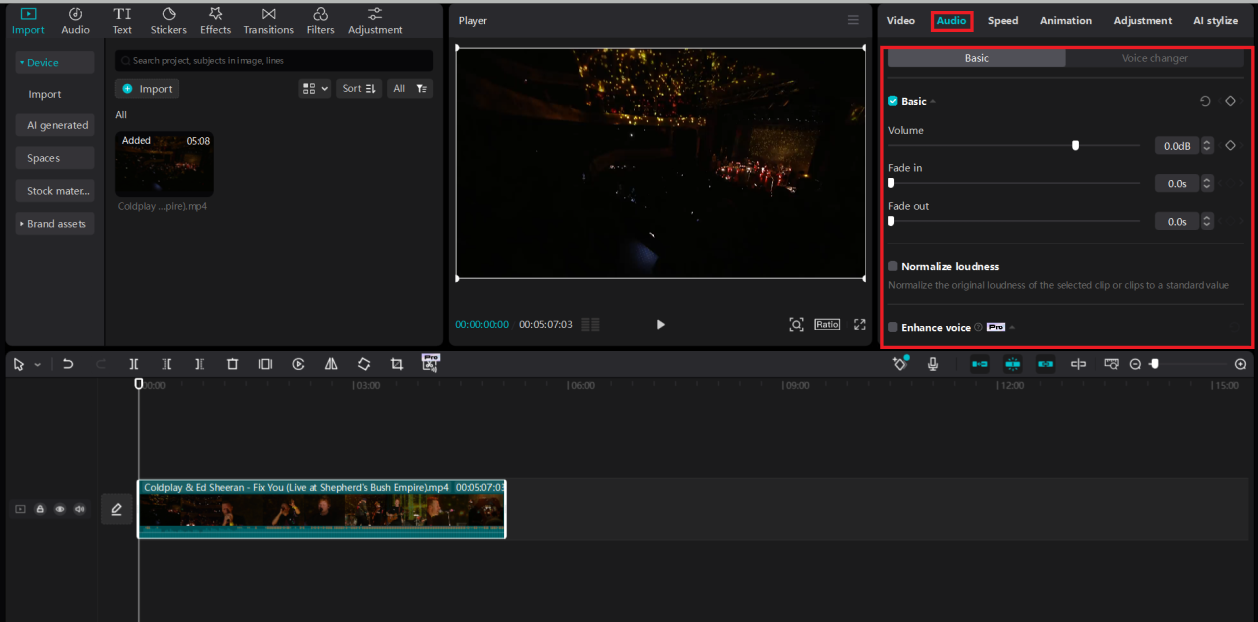This screenshot has height=622, width=1258.
Task: Undo the last action
Action: pos(68,365)
